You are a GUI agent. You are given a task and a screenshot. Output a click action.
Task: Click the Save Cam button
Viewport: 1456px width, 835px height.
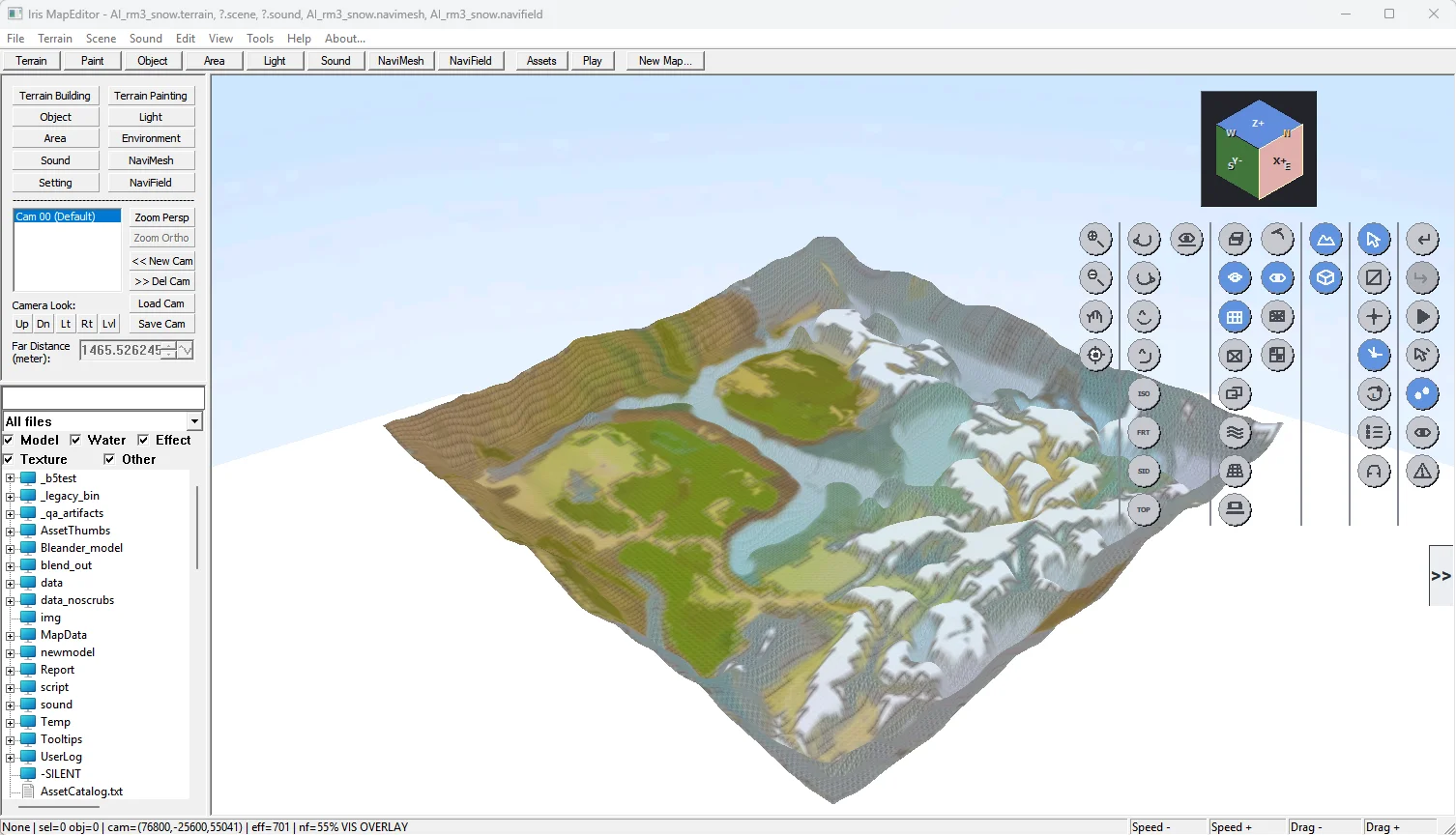click(161, 324)
